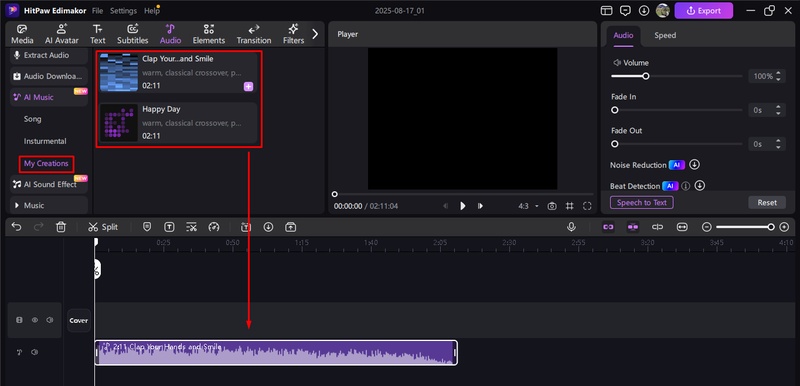
Task: Change the window layout icon
Action: click(606, 11)
